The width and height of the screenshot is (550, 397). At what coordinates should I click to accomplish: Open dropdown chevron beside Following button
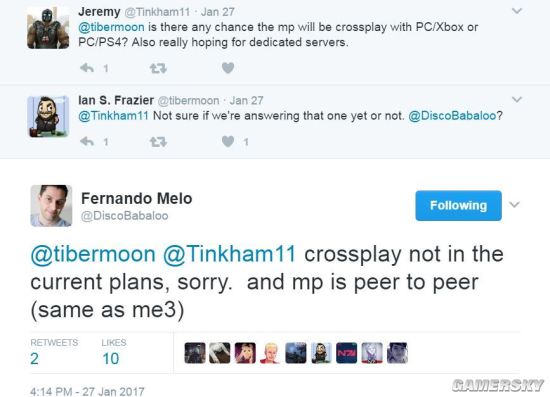pyautogui.click(x=514, y=204)
